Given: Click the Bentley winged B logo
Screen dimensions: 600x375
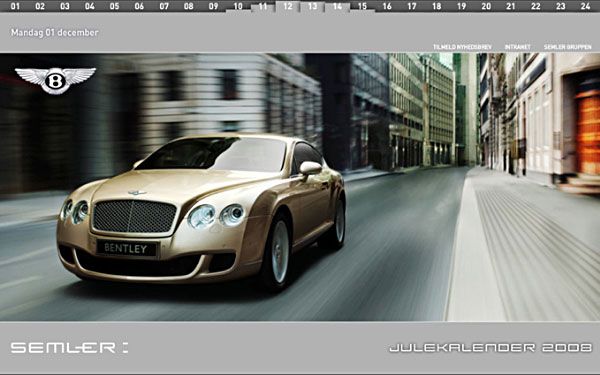Looking at the screenshot, I should point(55,80).
